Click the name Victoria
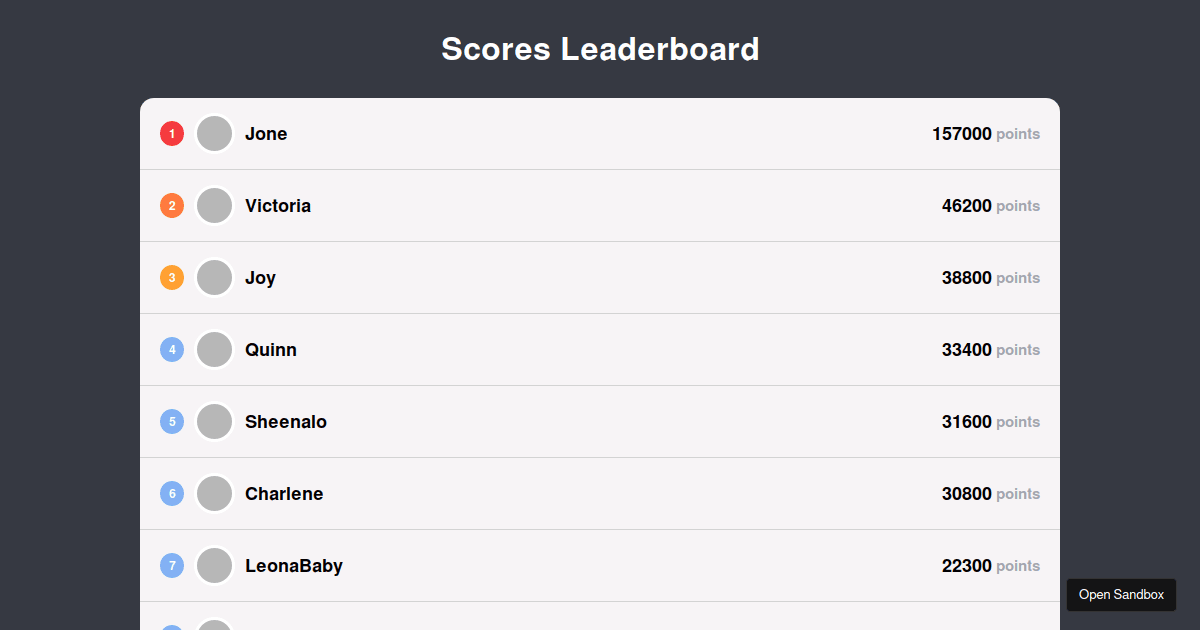The height and width of the screenshot is (630, 1200). point(278,205)
